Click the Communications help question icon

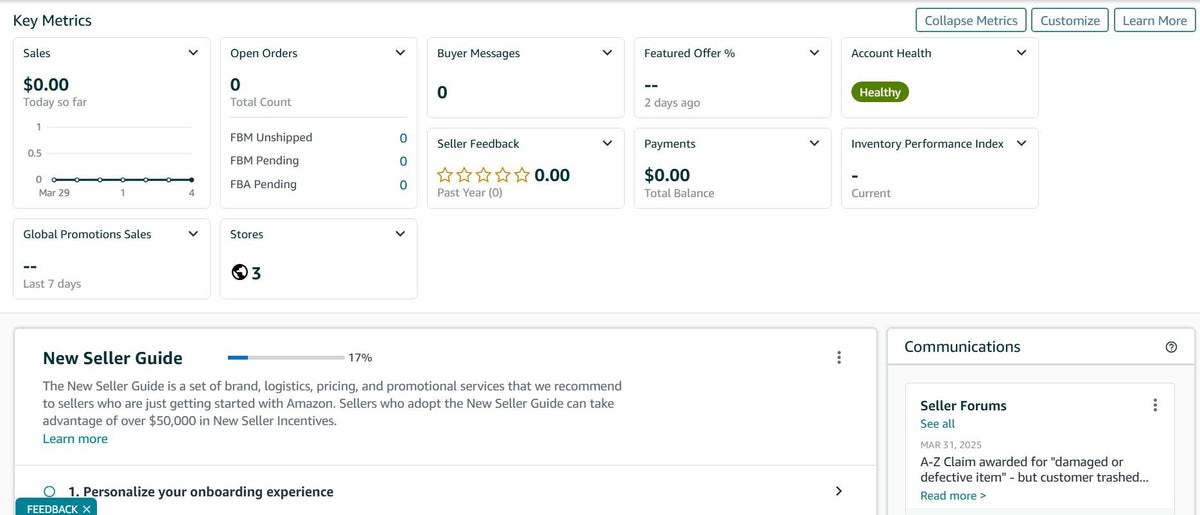(x=1171, y=347)
